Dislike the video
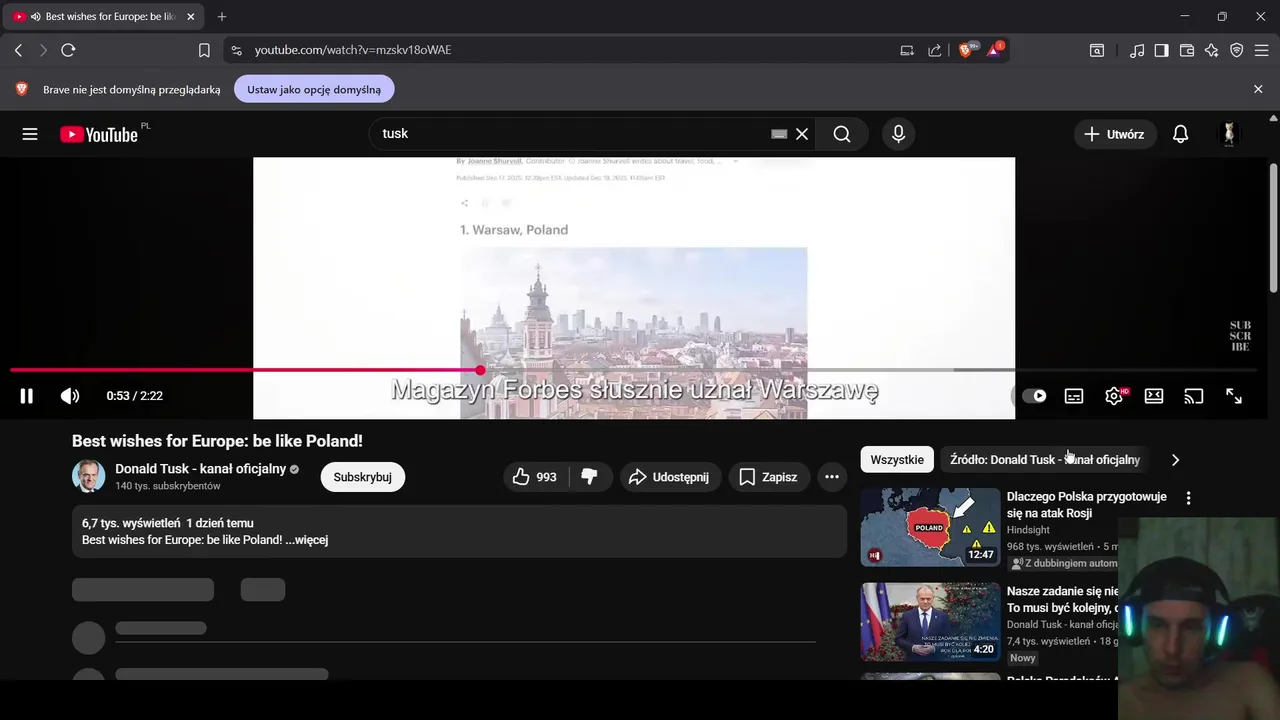1280x720 pixels. pos(589,477)
